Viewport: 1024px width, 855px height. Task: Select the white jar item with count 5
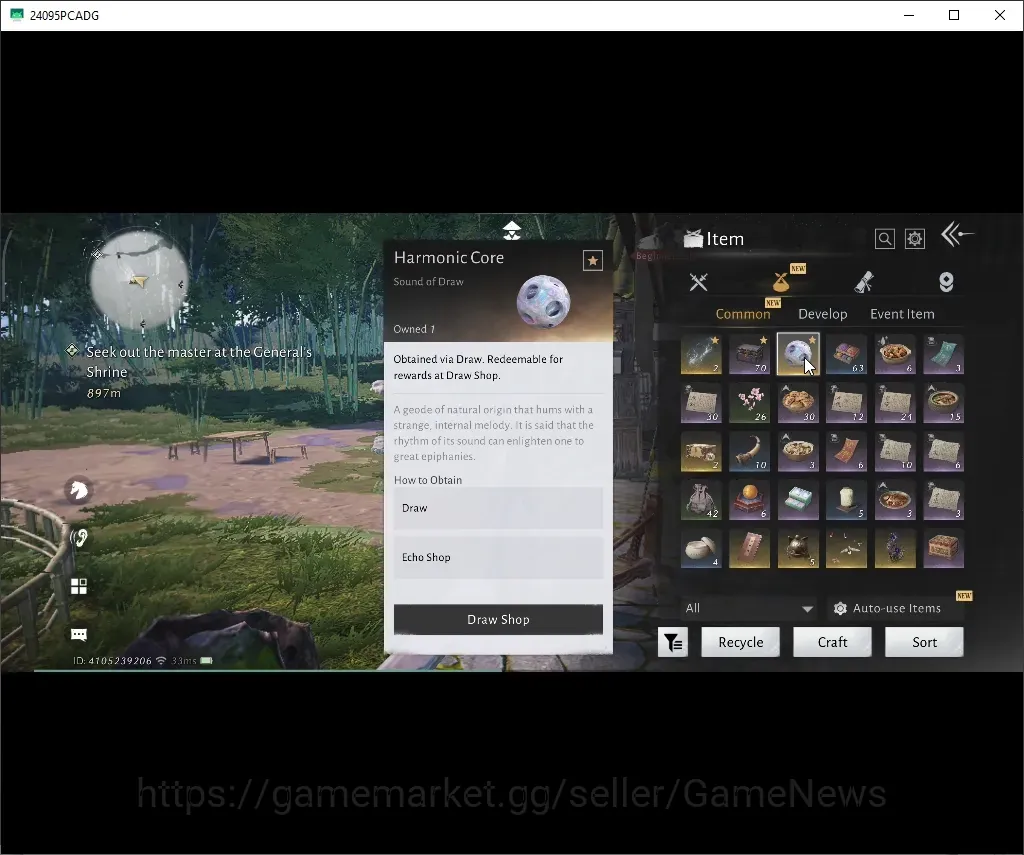846,500
